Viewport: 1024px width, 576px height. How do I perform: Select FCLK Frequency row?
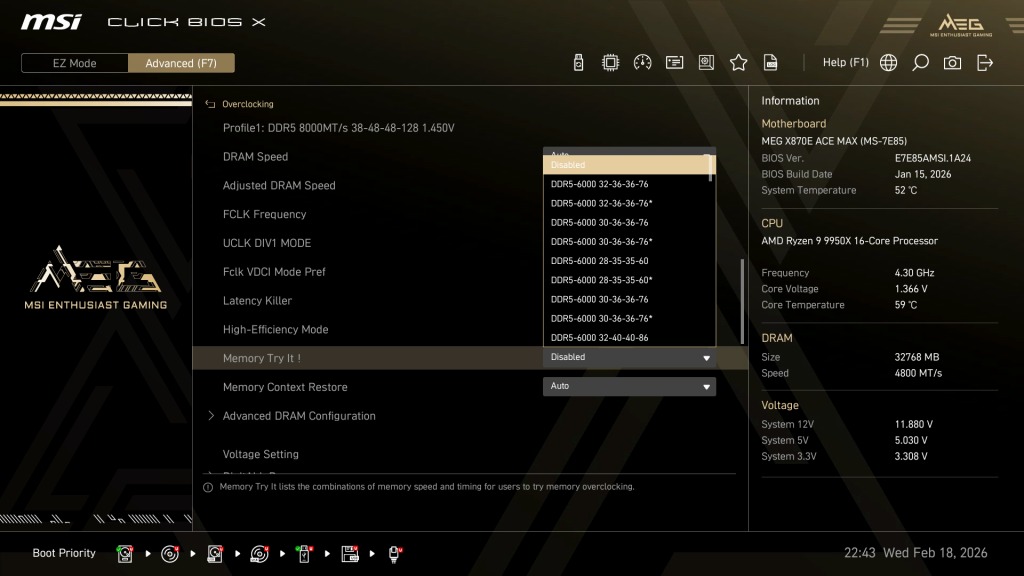pos(470,214)
